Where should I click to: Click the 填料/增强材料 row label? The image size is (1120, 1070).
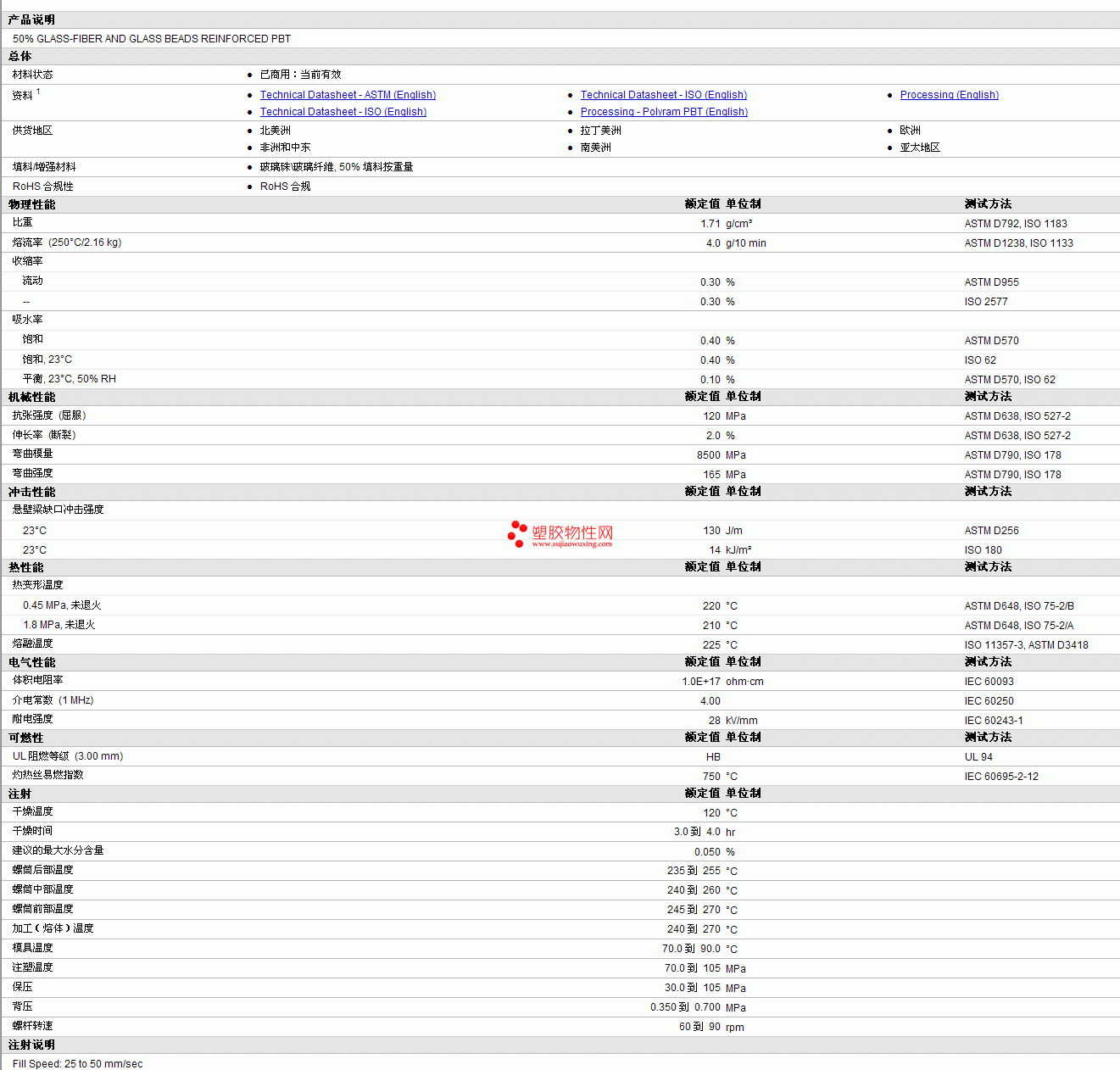[44, 167]
